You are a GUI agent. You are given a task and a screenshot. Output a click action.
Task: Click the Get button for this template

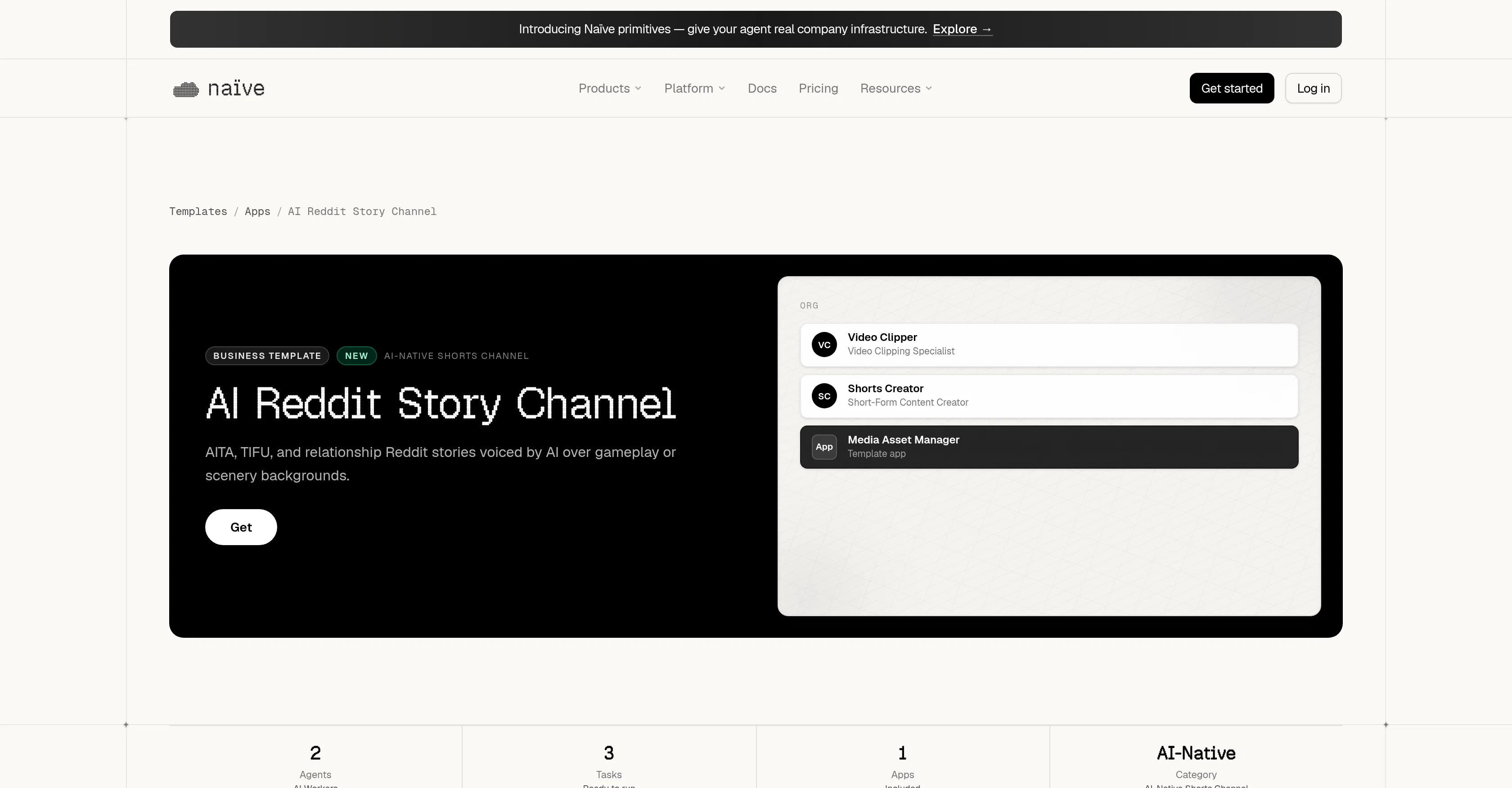[x=241, y=527]
